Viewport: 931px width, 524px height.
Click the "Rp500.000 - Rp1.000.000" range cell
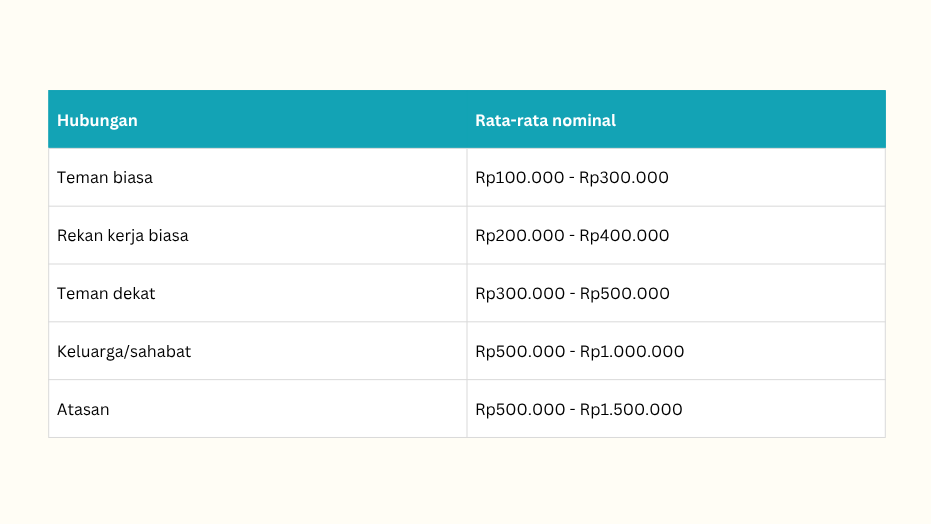[x=579, y=352]
